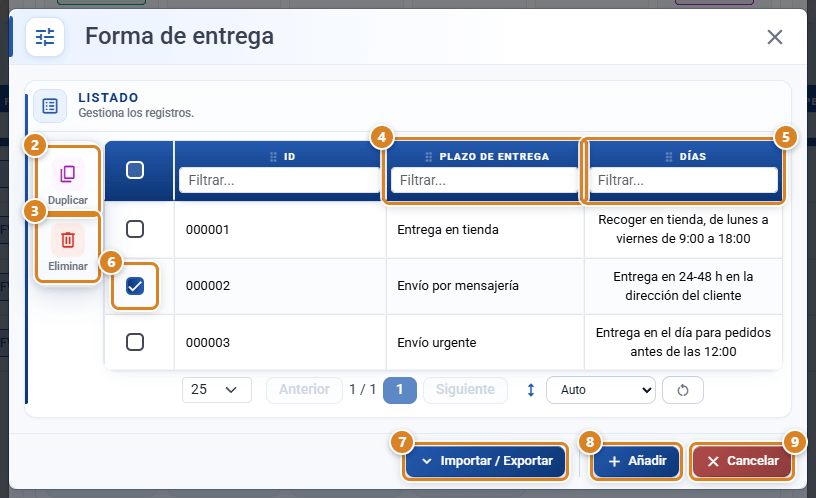The height and width of the screenshot is (498, 816).
Task: Click the refresh icon beside Auto selector
Action: (683, 390)
